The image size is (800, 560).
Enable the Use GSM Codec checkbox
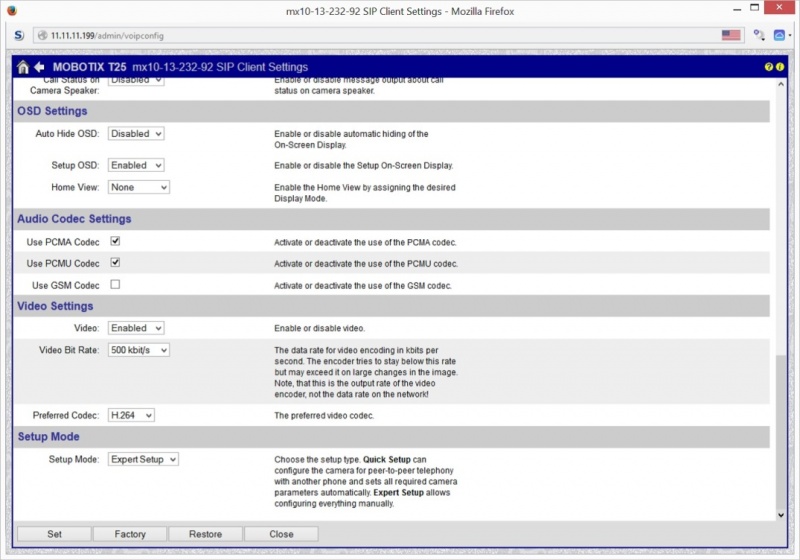(115, 285)
